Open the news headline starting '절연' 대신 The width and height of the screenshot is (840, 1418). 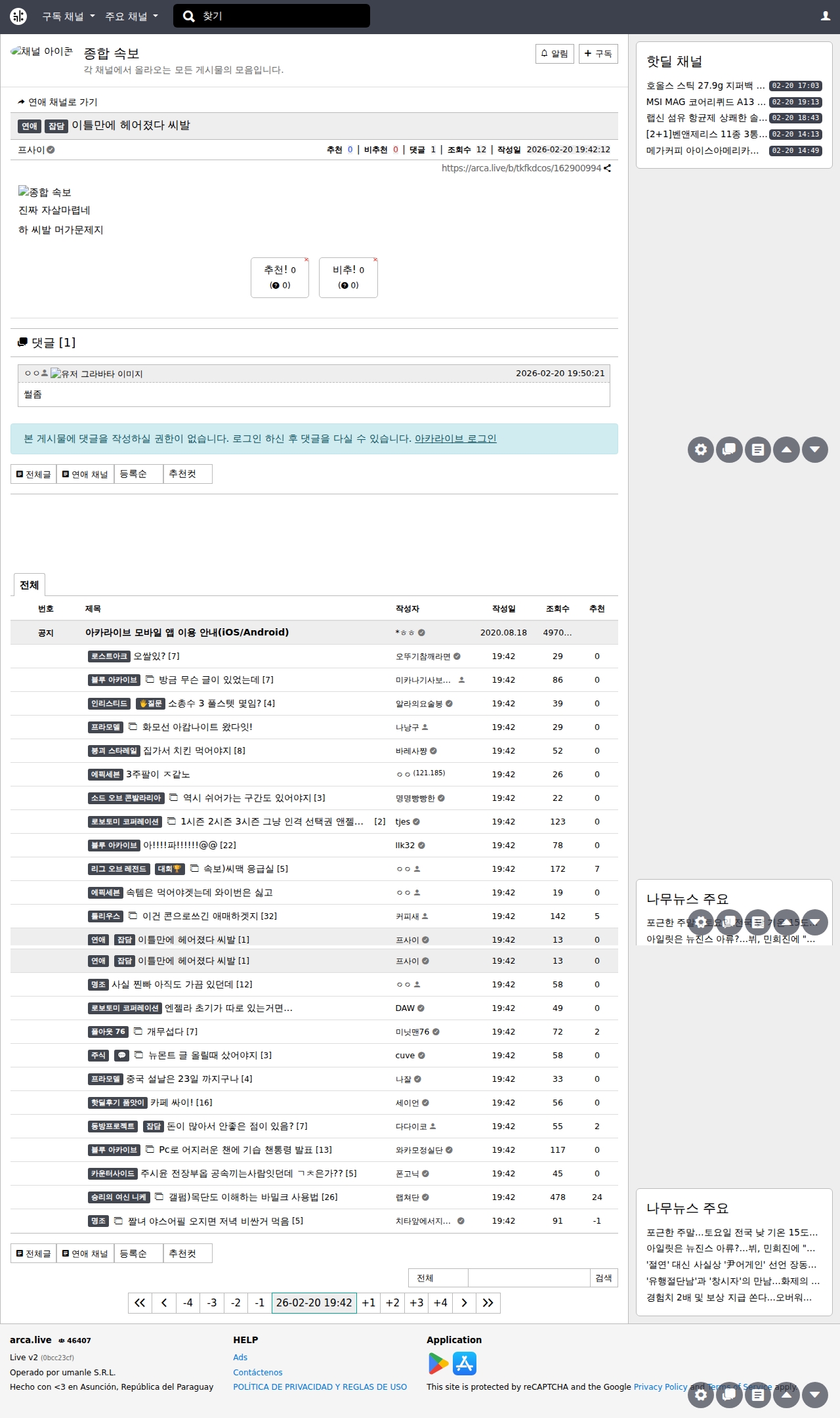coord(732,1264)
